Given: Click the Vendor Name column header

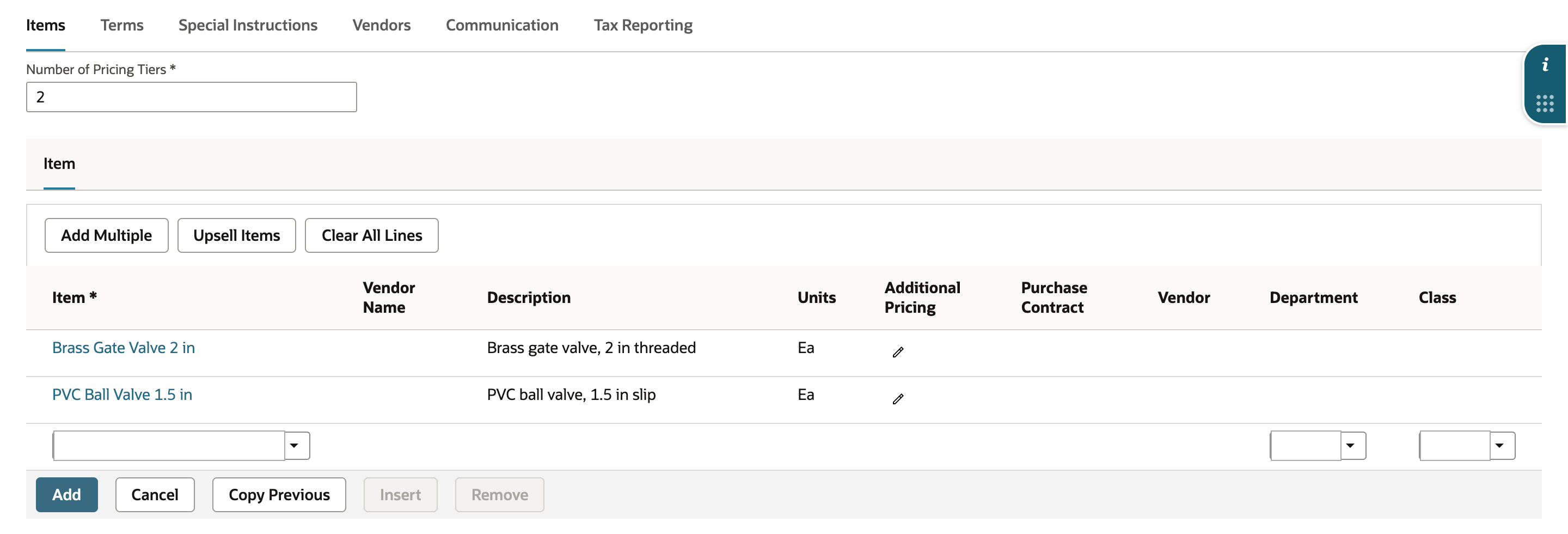Looking at the screenshot, I should point(389,298).
